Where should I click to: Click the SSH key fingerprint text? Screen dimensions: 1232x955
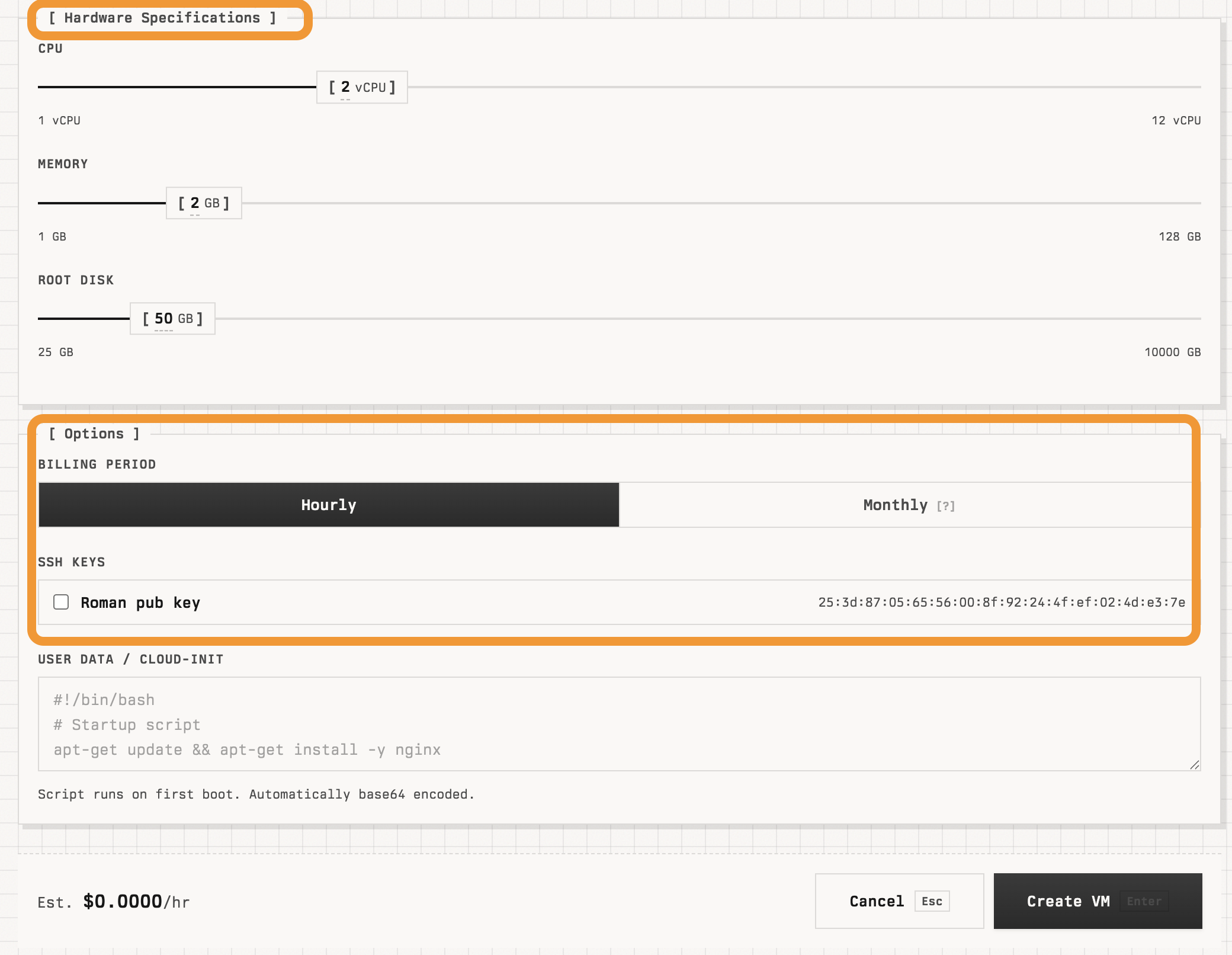[x=1002, y=603]
